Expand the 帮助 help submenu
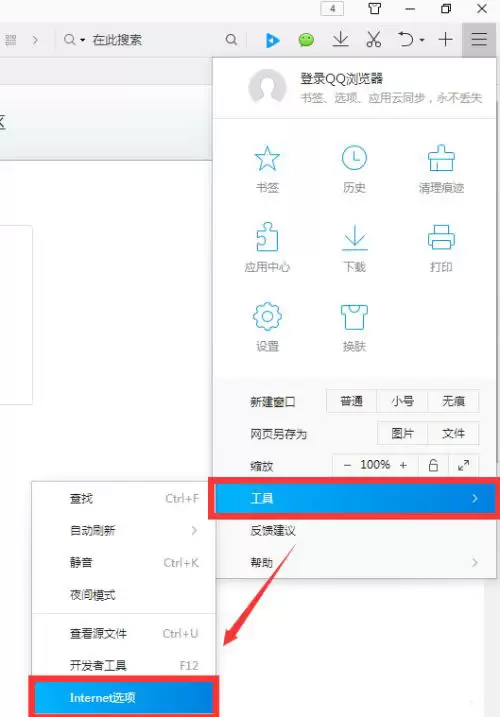The width and height of the screenshot is (500, 717). pos(355,562)
